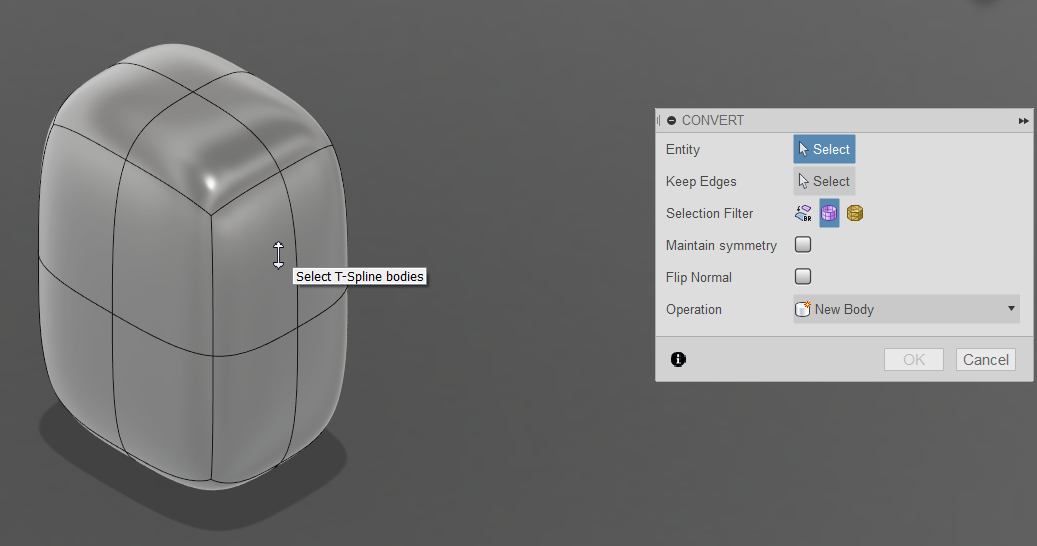Activate the Keep Edges Select button
Image resolution: width=1037 pixels, height=546 pixels.
click(x=824, y=181)
